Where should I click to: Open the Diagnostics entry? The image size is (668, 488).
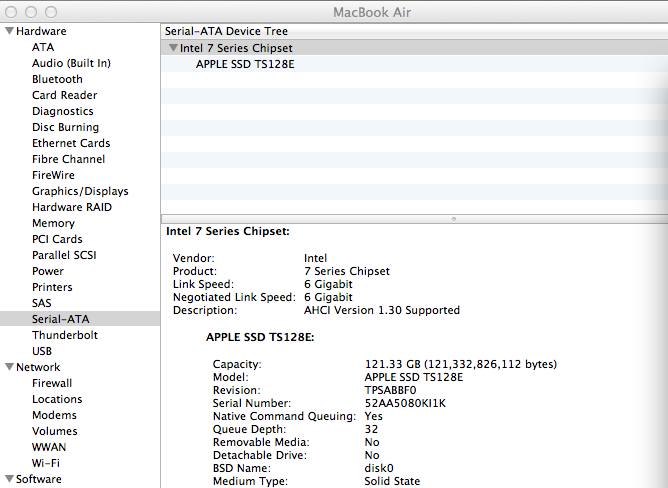[x=63, y=111]
